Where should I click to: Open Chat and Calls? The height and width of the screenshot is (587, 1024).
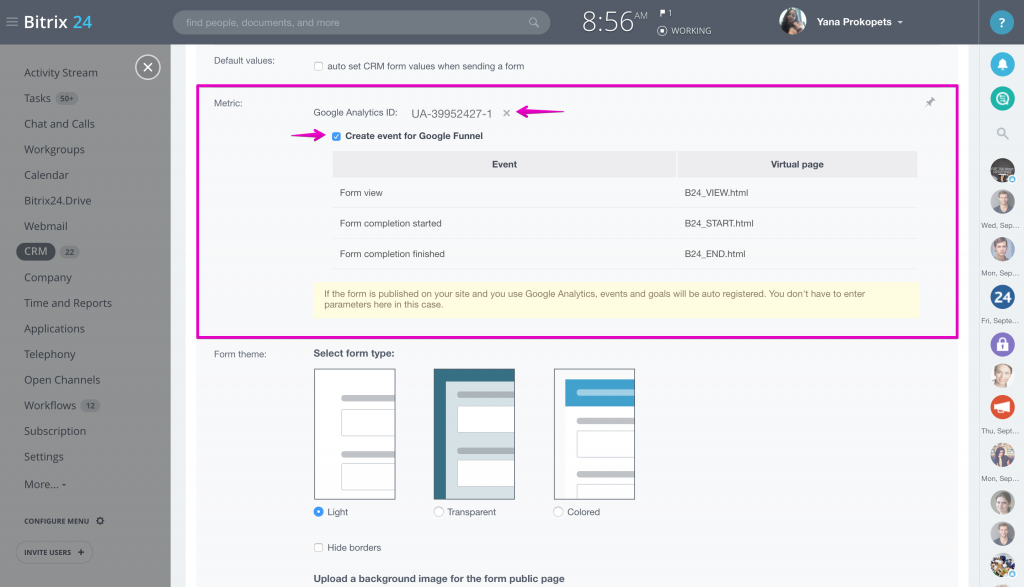(x=59, y=124)
